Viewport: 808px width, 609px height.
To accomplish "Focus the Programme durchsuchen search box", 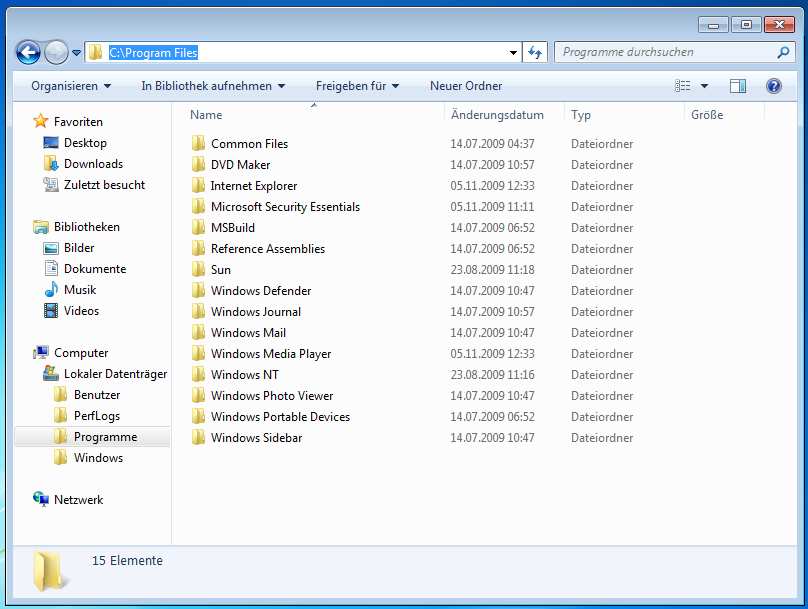I will click(675, 52).
